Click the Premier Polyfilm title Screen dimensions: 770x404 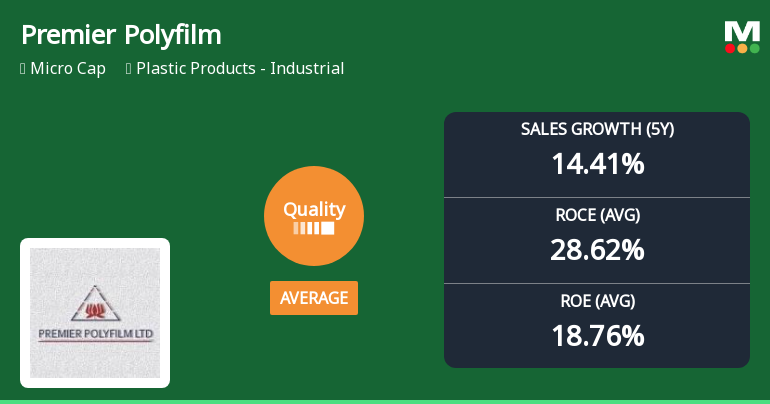(121, 35)
